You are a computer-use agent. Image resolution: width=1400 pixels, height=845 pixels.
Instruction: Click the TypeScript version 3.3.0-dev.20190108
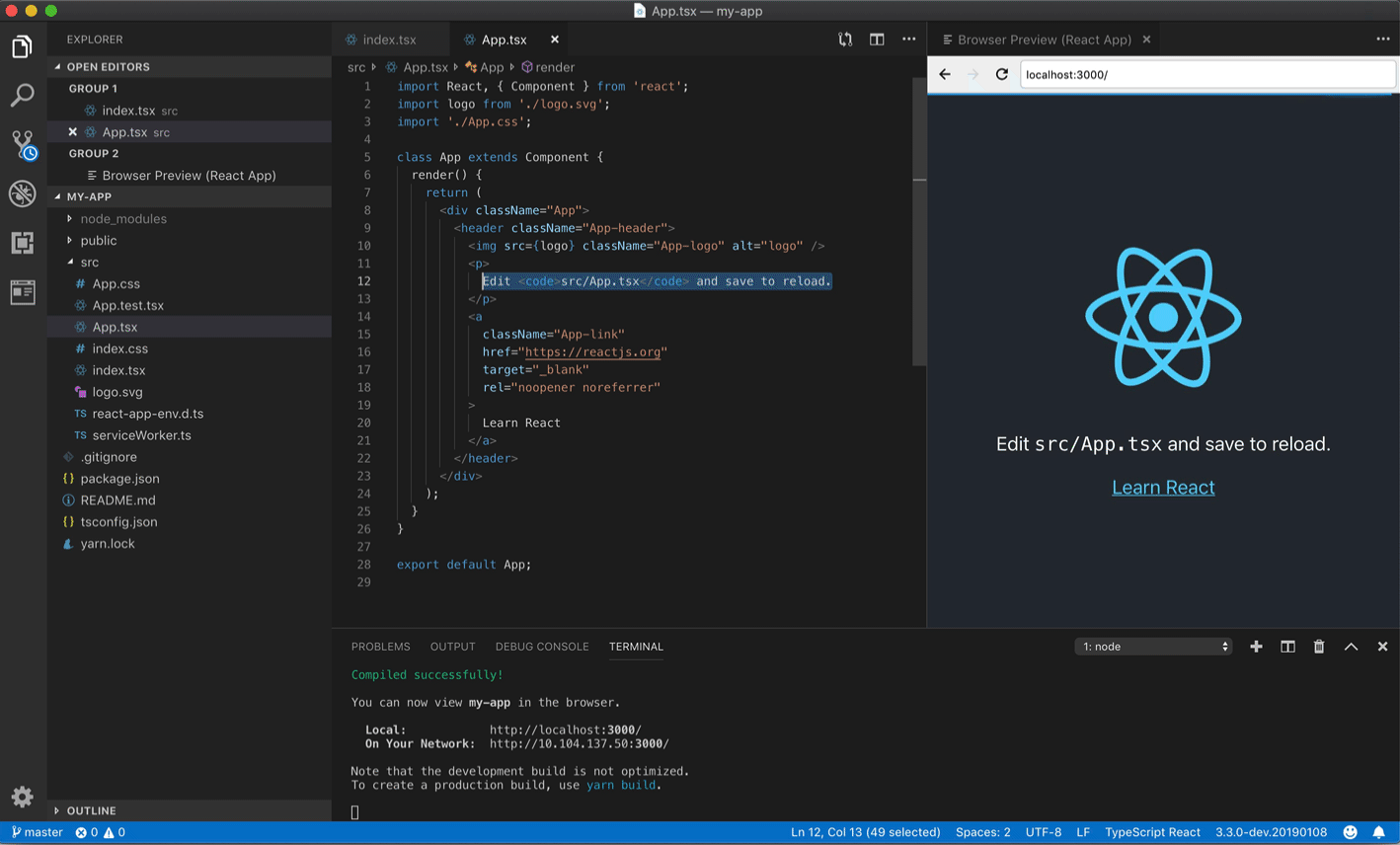click(x=1271, y=832)
